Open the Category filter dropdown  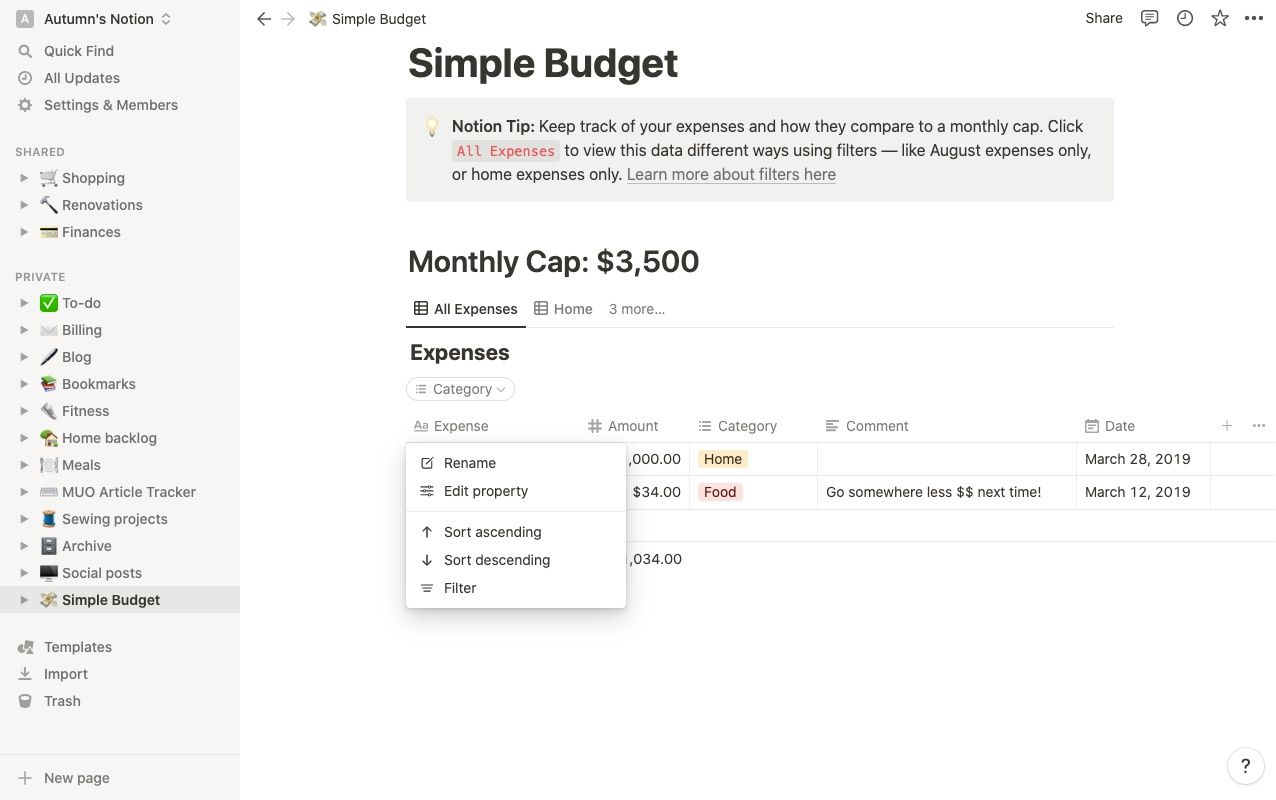461,389
